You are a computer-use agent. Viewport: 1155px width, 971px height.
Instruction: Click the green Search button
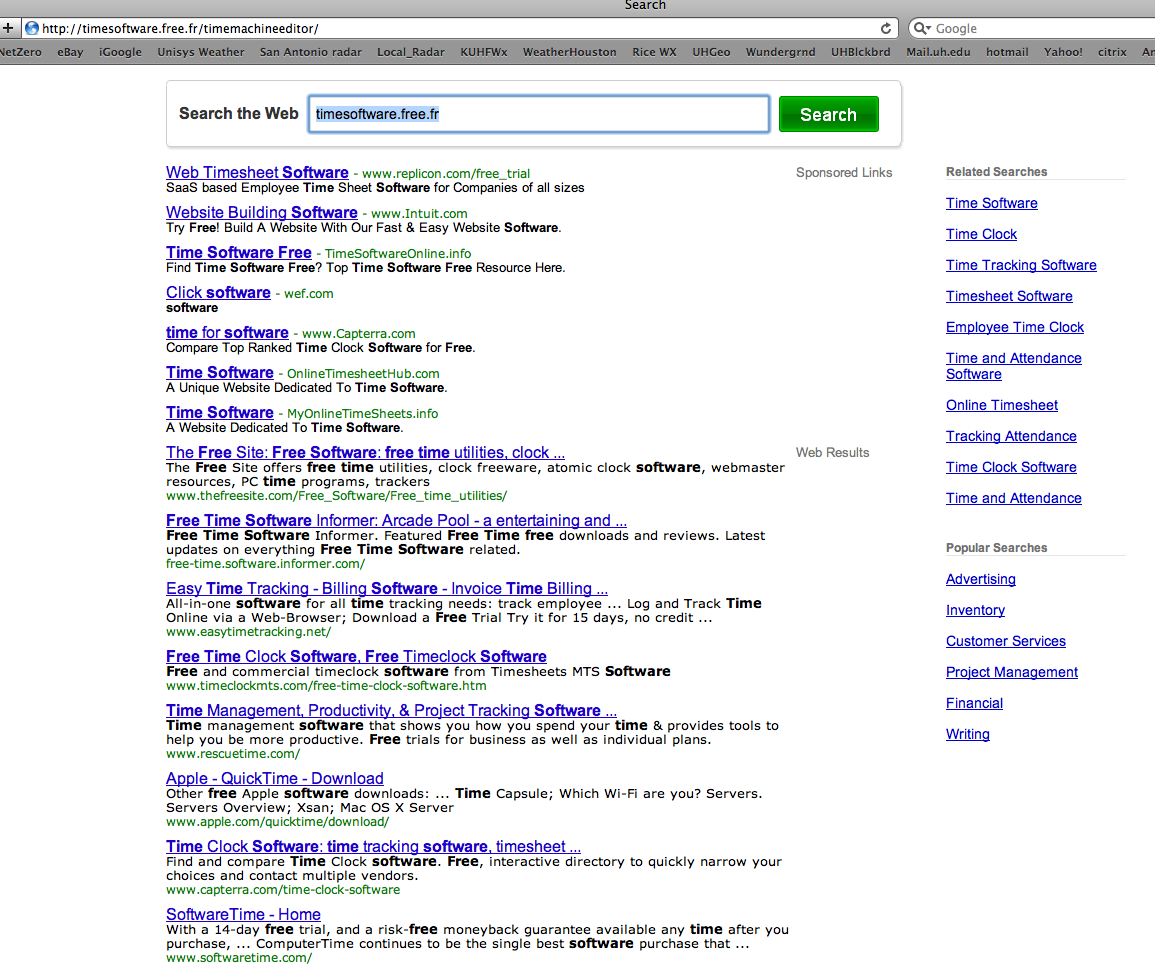click(829, 114)
